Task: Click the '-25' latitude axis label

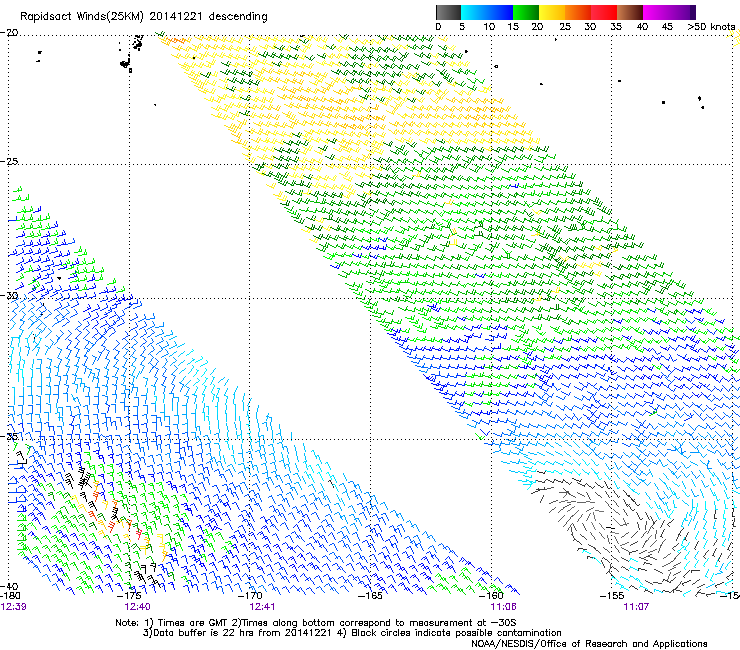Action: point(9,161)
